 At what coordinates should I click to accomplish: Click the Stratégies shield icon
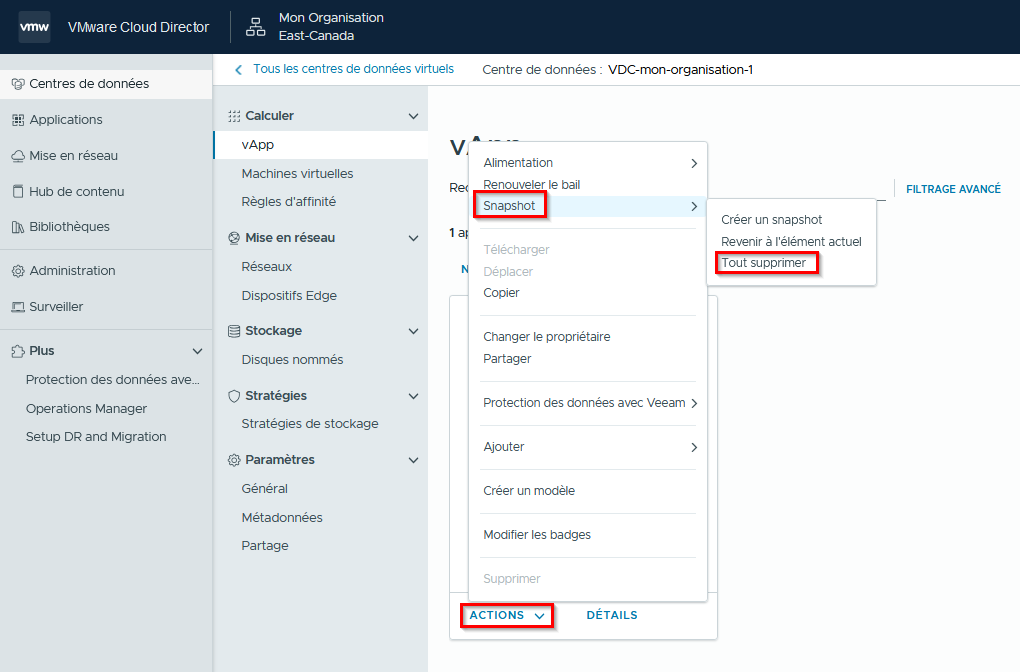pyautogui.click(x=234, y=396)
